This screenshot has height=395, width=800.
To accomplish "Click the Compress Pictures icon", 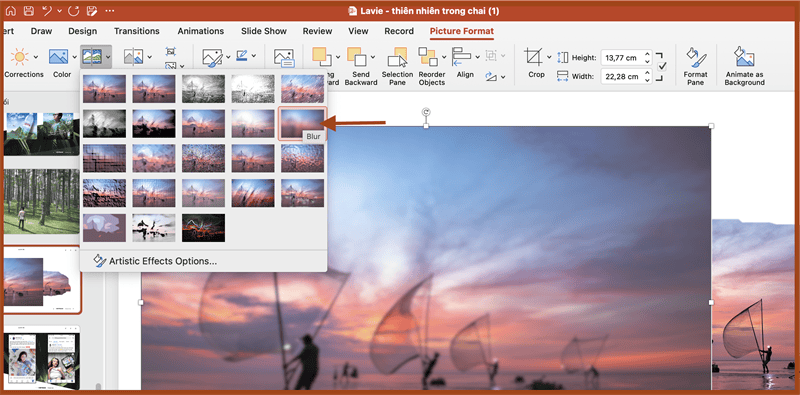I will point(170,52).
